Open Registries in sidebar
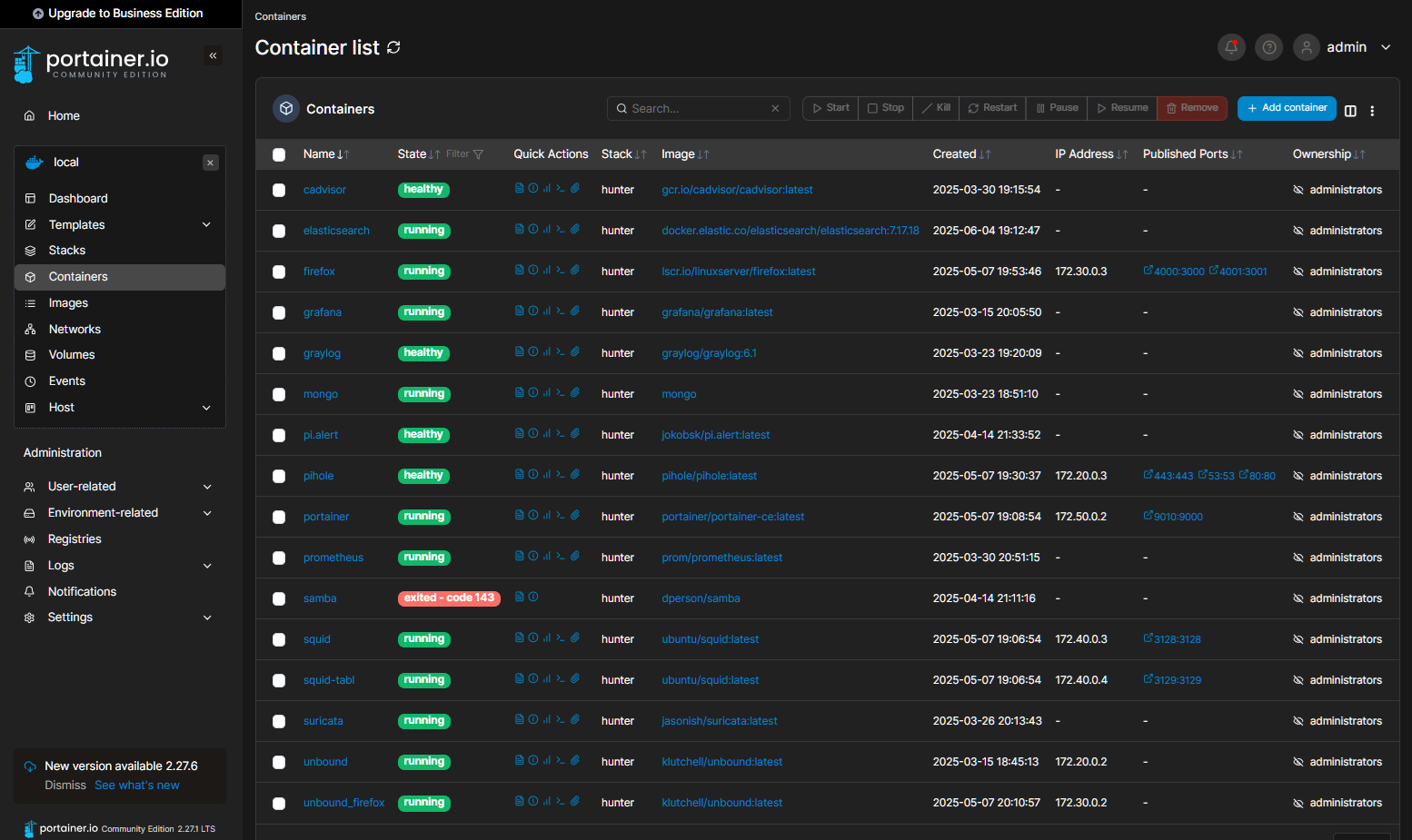 pyautogui.click(x=120, y=539)
